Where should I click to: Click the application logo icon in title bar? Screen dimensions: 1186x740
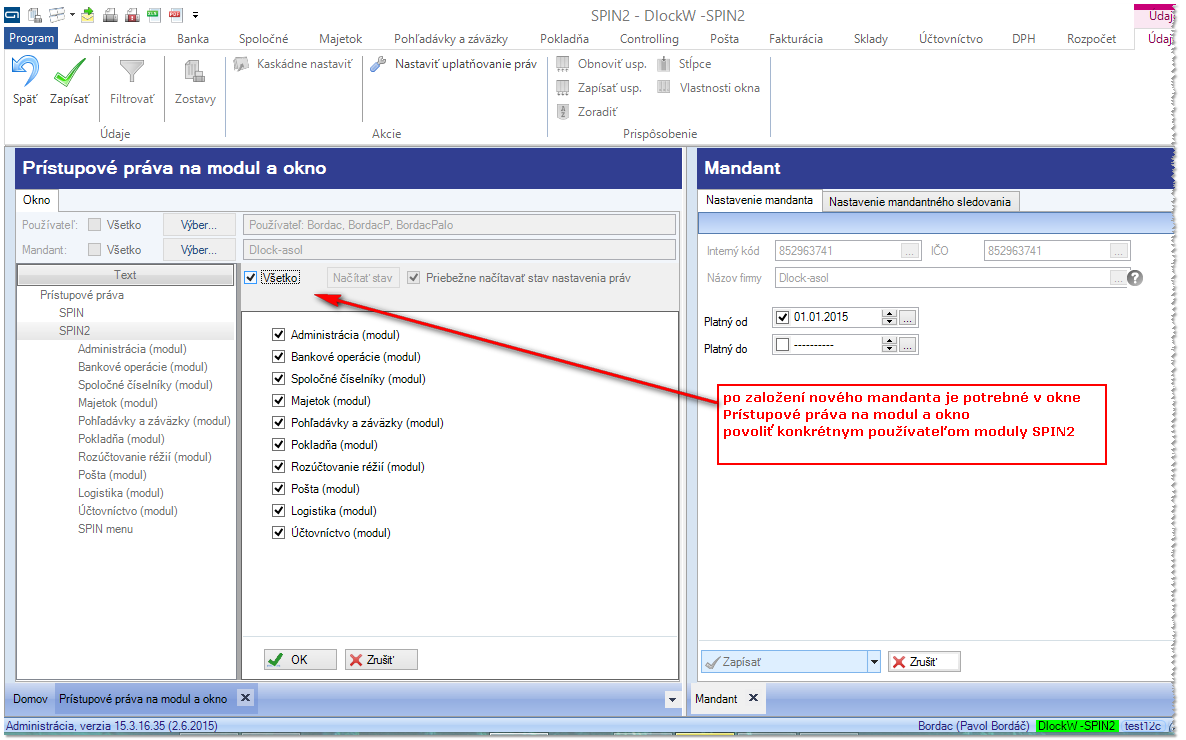[12, 14]
